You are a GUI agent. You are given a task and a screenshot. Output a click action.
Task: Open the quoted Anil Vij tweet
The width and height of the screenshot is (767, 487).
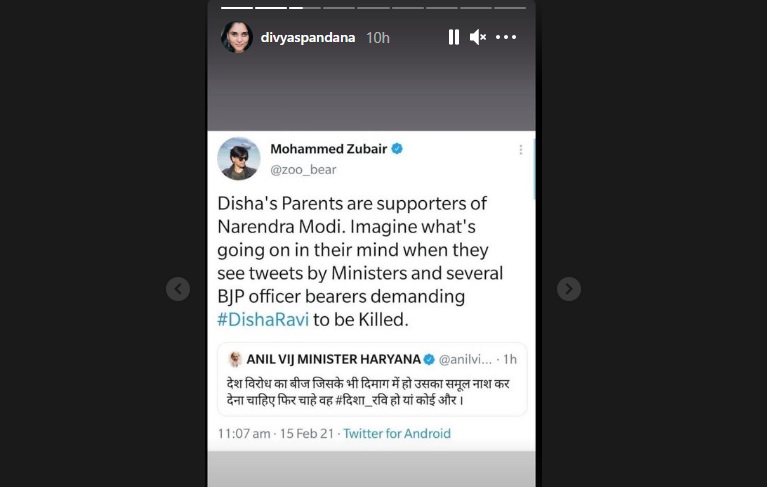point(372,379)
